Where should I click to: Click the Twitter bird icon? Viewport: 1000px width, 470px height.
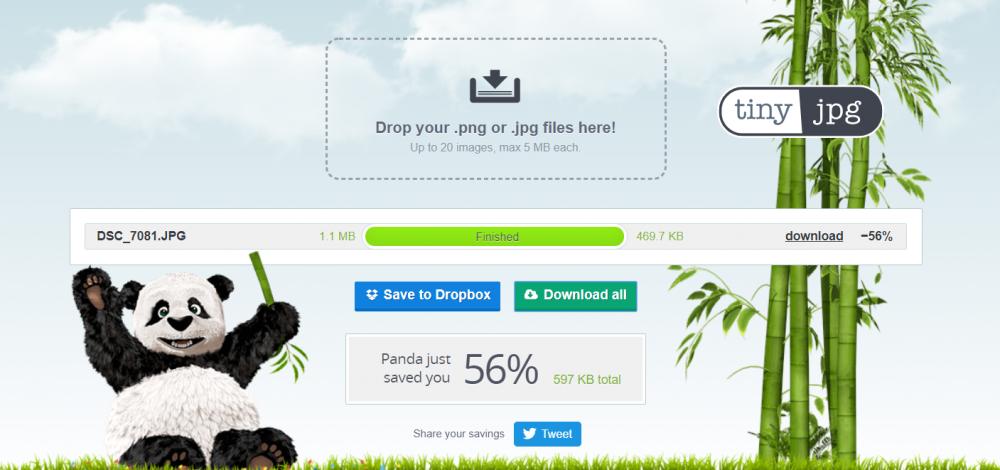tap(529, 434)
